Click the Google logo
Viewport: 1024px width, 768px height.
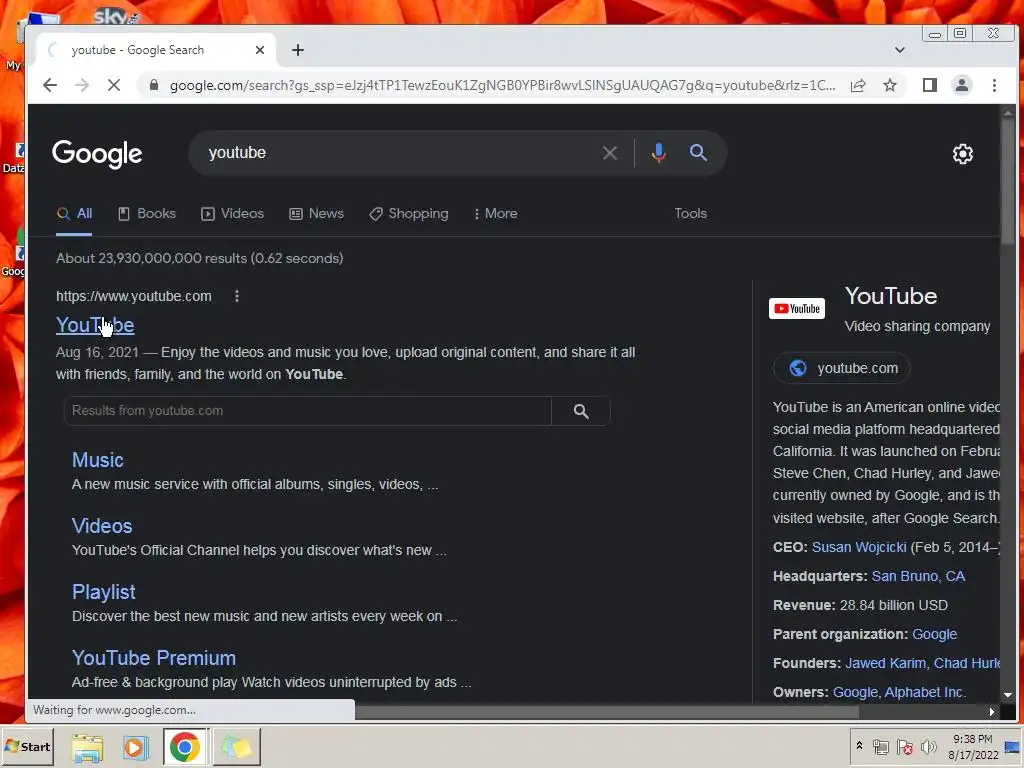coord(97,154)
